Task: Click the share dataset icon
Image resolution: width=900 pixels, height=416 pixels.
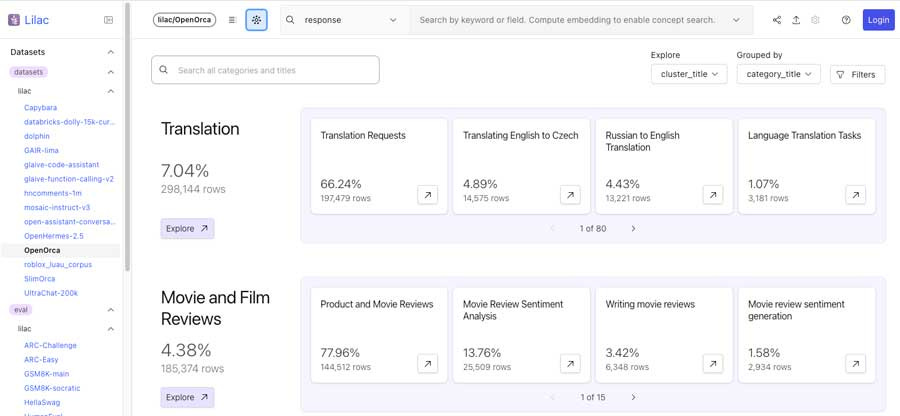Action: click(777, 20)
